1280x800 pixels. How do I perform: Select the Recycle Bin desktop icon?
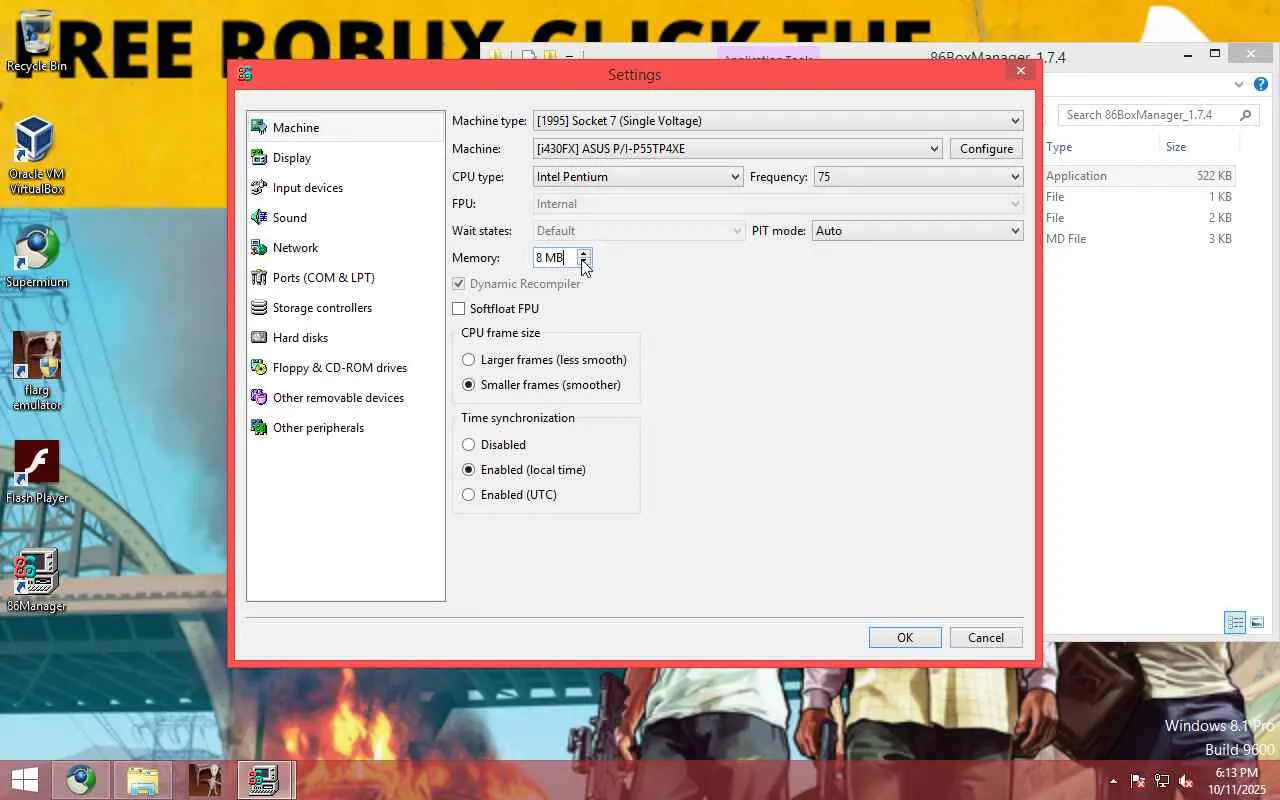tap(37, 41)
